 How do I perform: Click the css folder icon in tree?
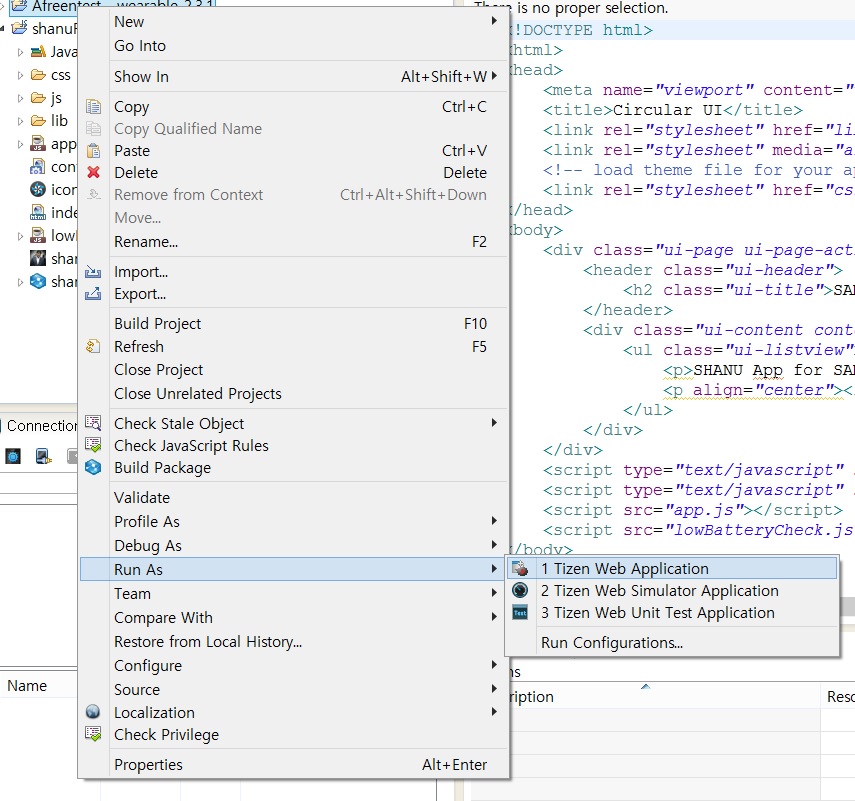pyautogui.click(x=38, y=74)
